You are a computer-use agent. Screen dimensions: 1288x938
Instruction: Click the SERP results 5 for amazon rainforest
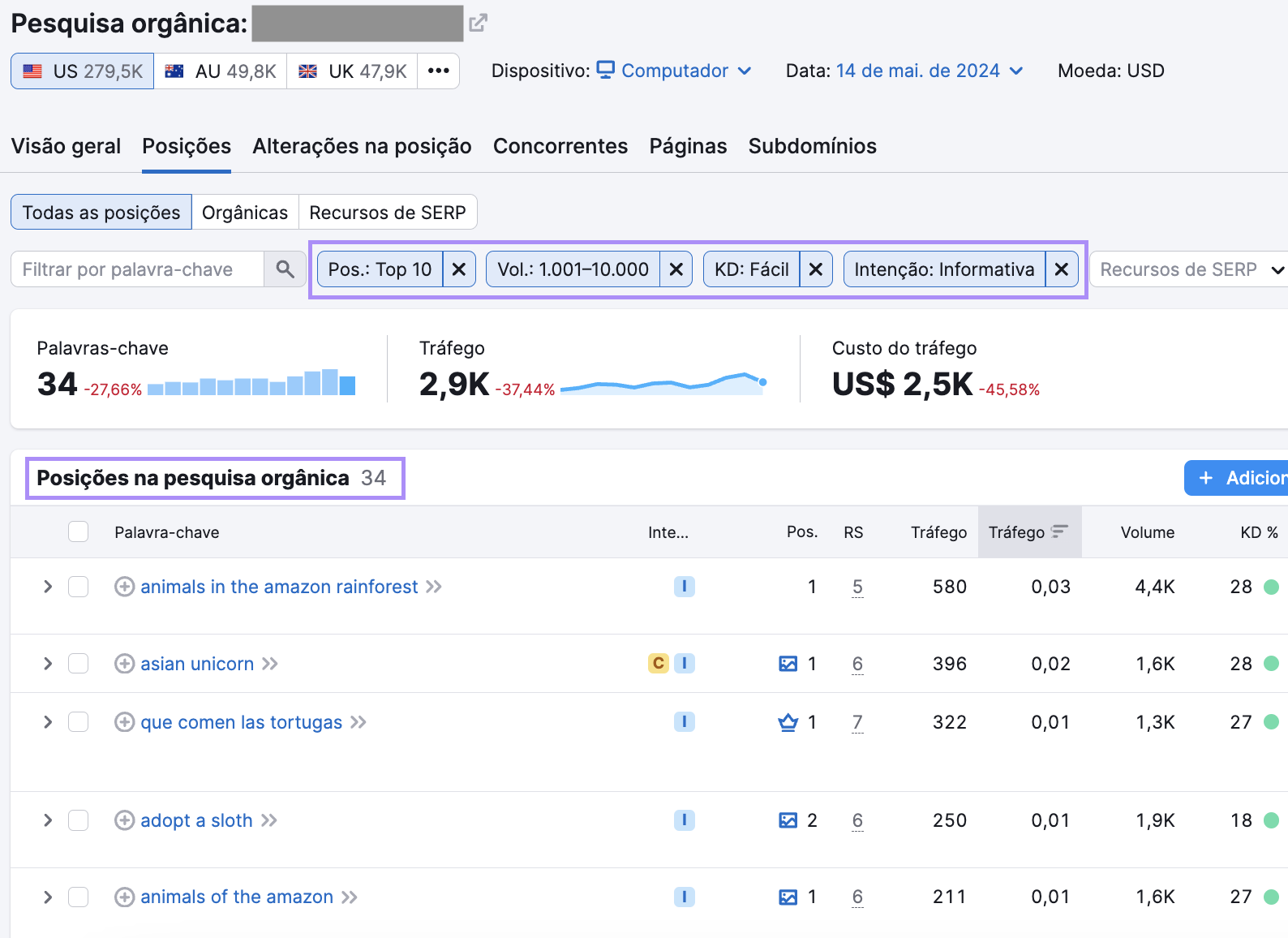857,587
